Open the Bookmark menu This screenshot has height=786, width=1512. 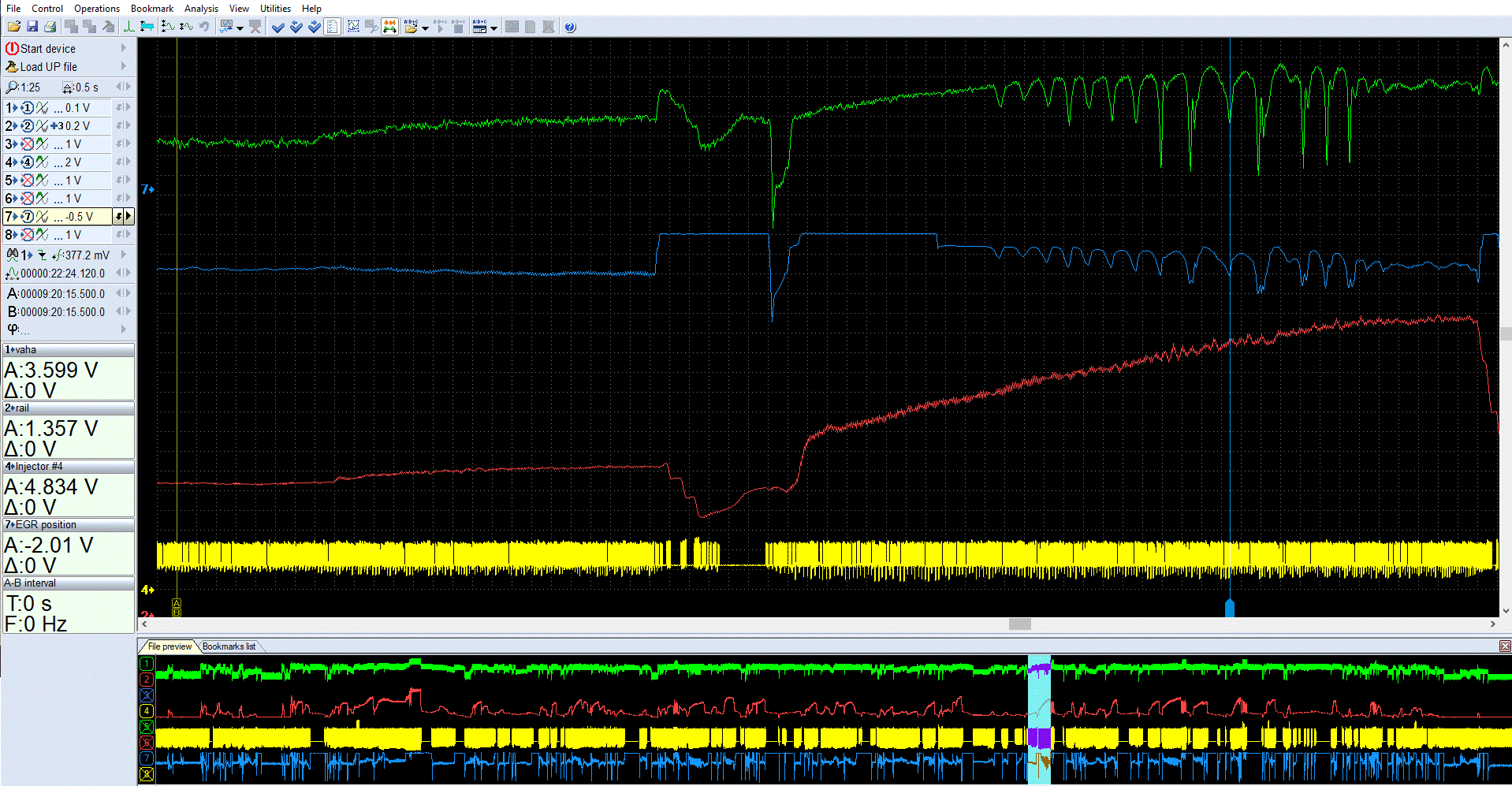[152, 8]
